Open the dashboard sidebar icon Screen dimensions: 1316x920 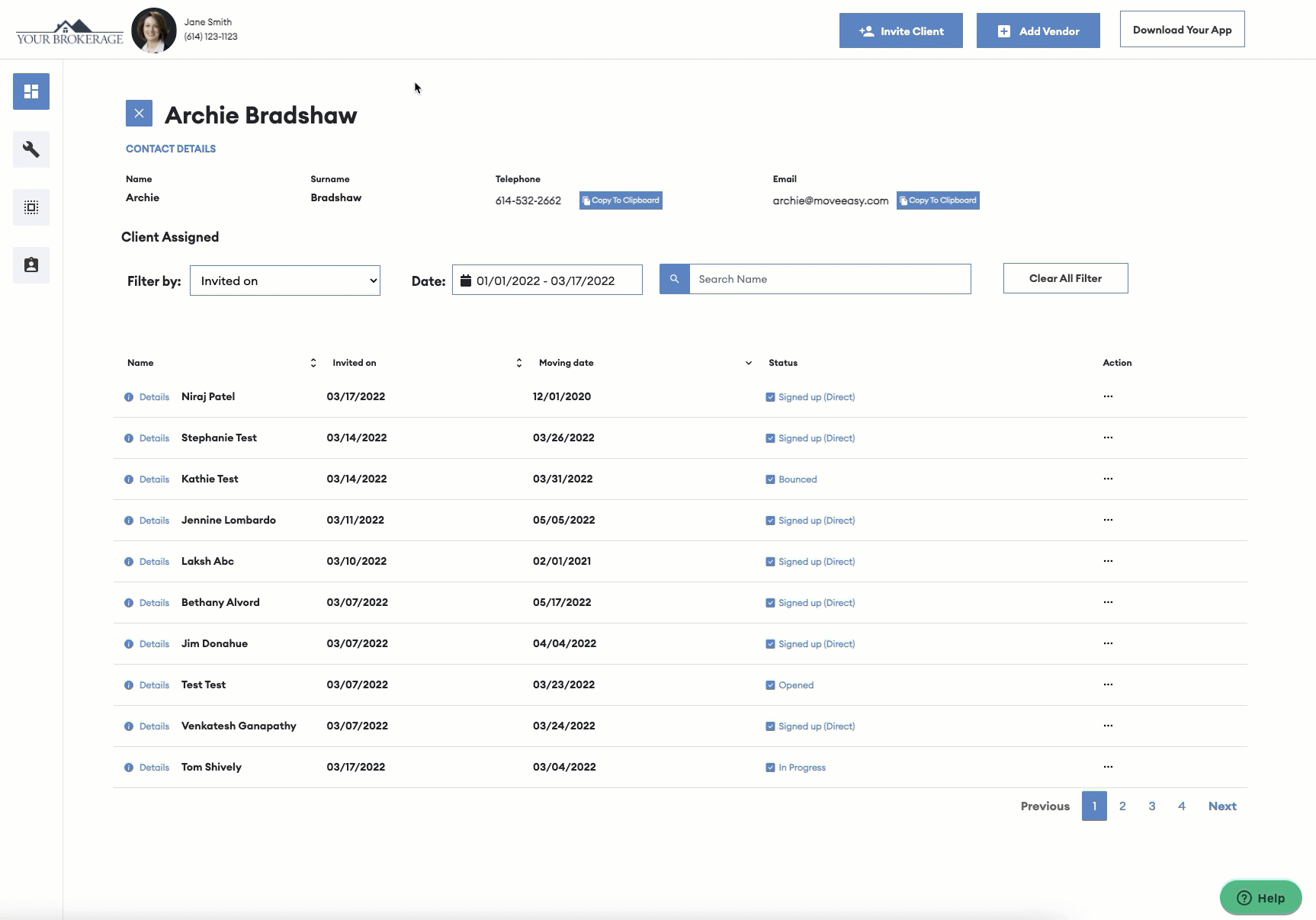pyautogui.click(x=31, y=91)
